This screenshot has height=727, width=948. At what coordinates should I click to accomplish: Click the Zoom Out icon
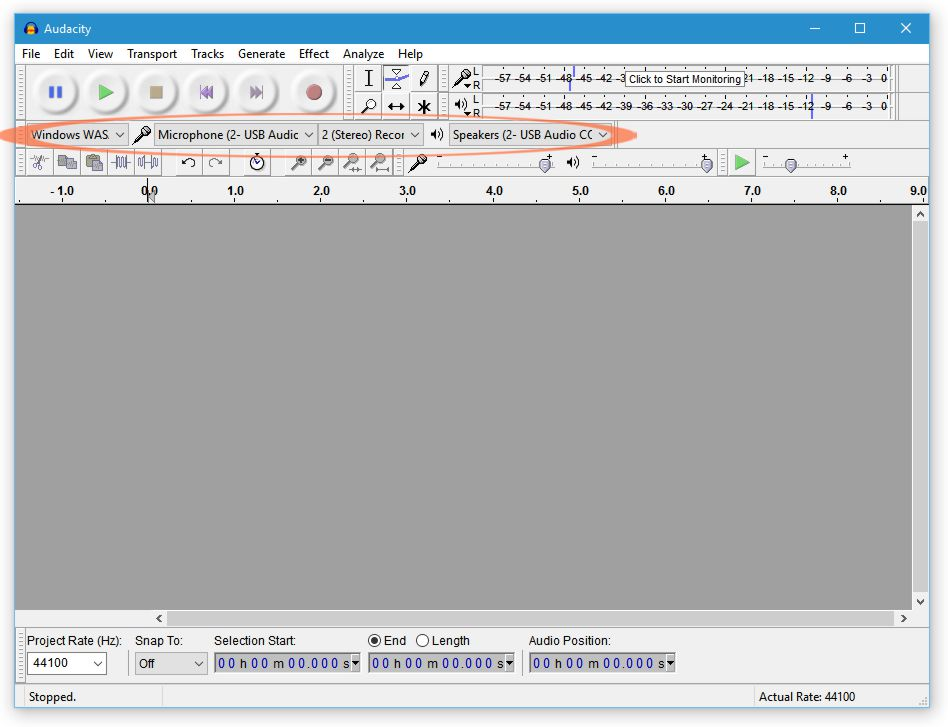click(325, 163)
